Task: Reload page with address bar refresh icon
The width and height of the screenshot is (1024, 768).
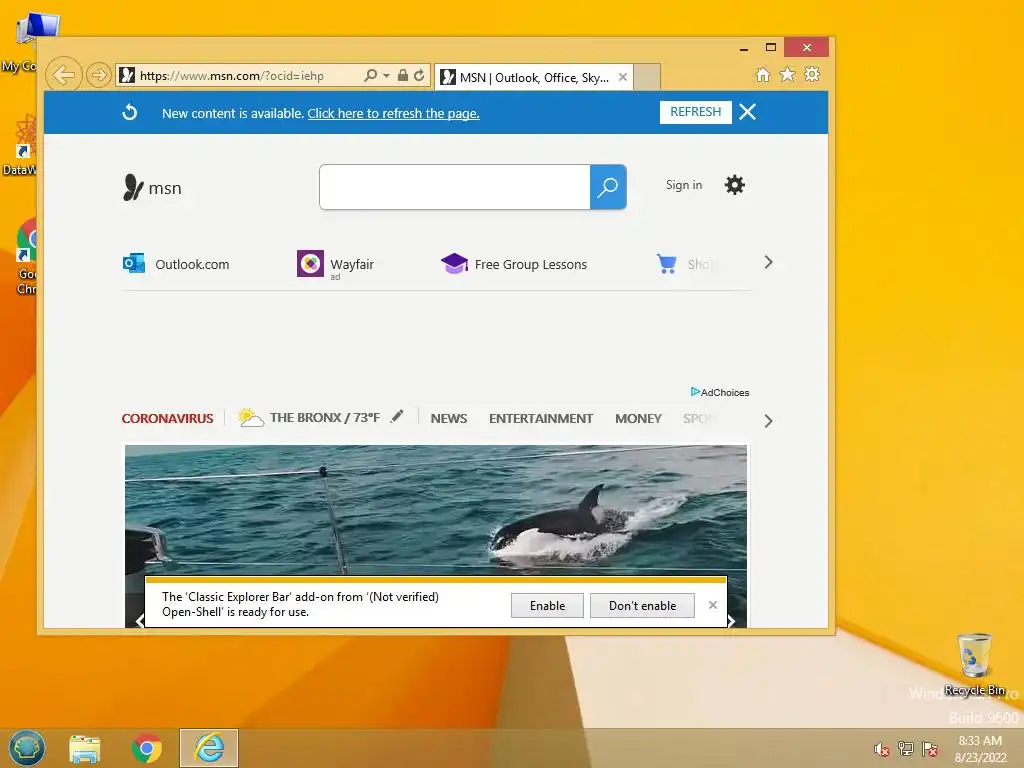Action: click(419, 76)
